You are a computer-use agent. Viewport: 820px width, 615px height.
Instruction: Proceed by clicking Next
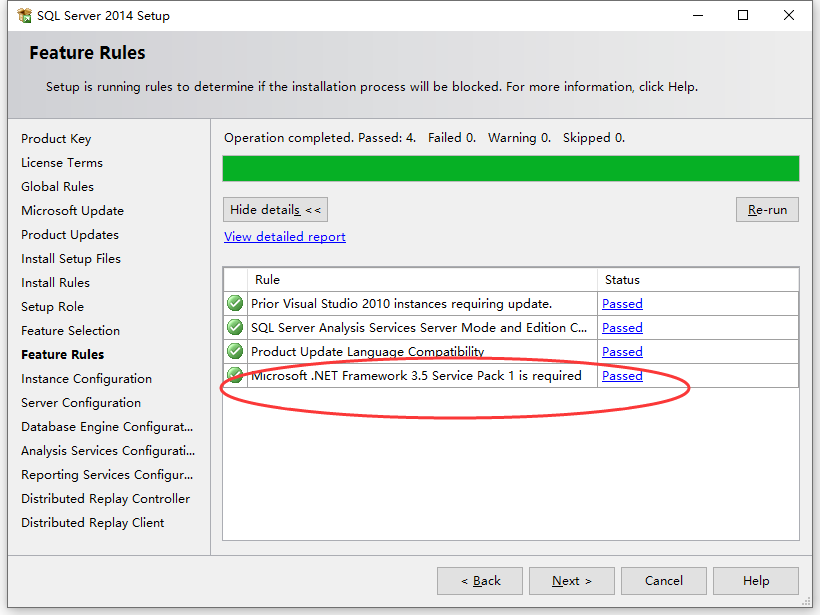click(571, 580)
